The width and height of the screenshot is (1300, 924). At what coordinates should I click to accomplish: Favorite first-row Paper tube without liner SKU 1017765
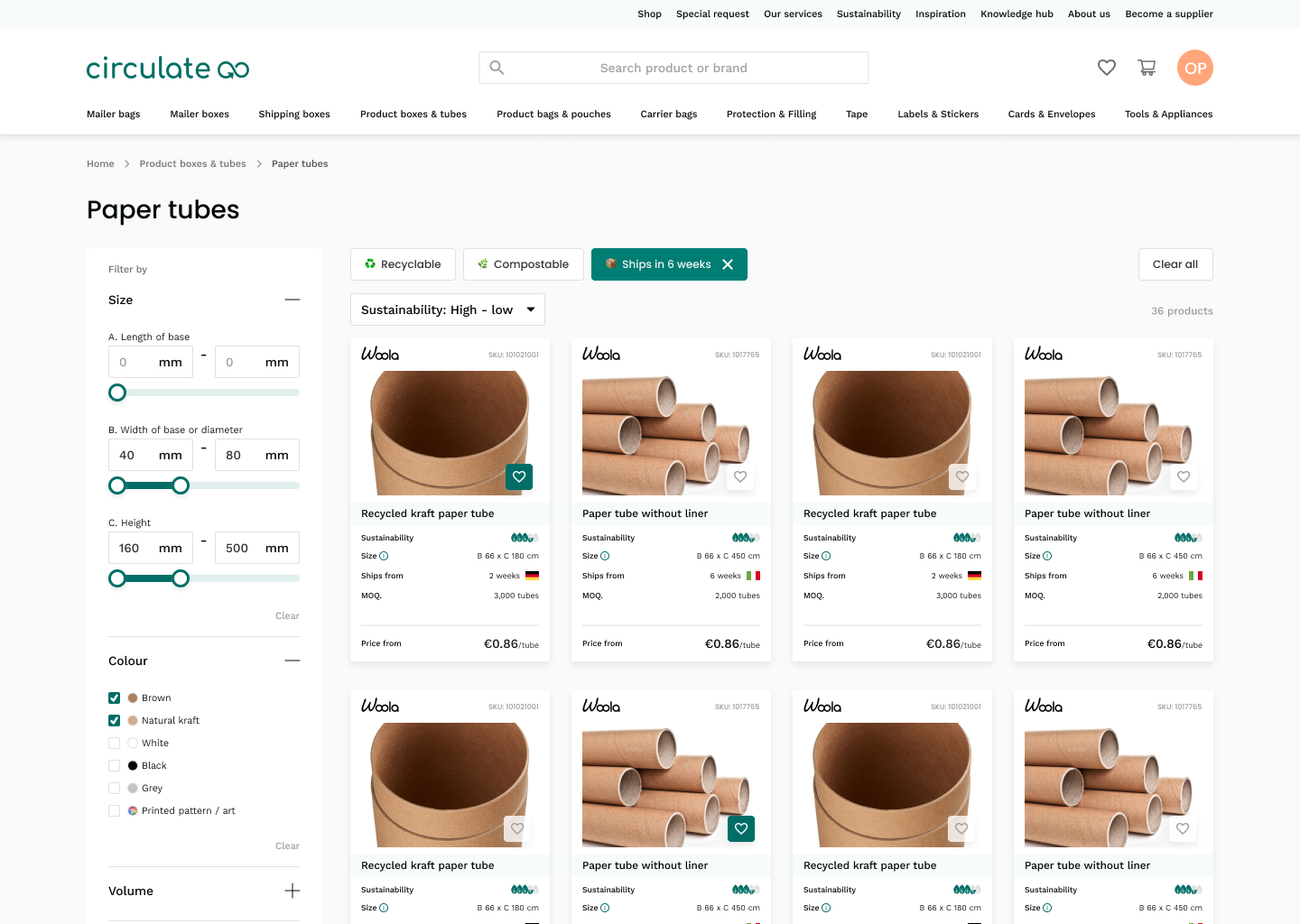point(740,476)
